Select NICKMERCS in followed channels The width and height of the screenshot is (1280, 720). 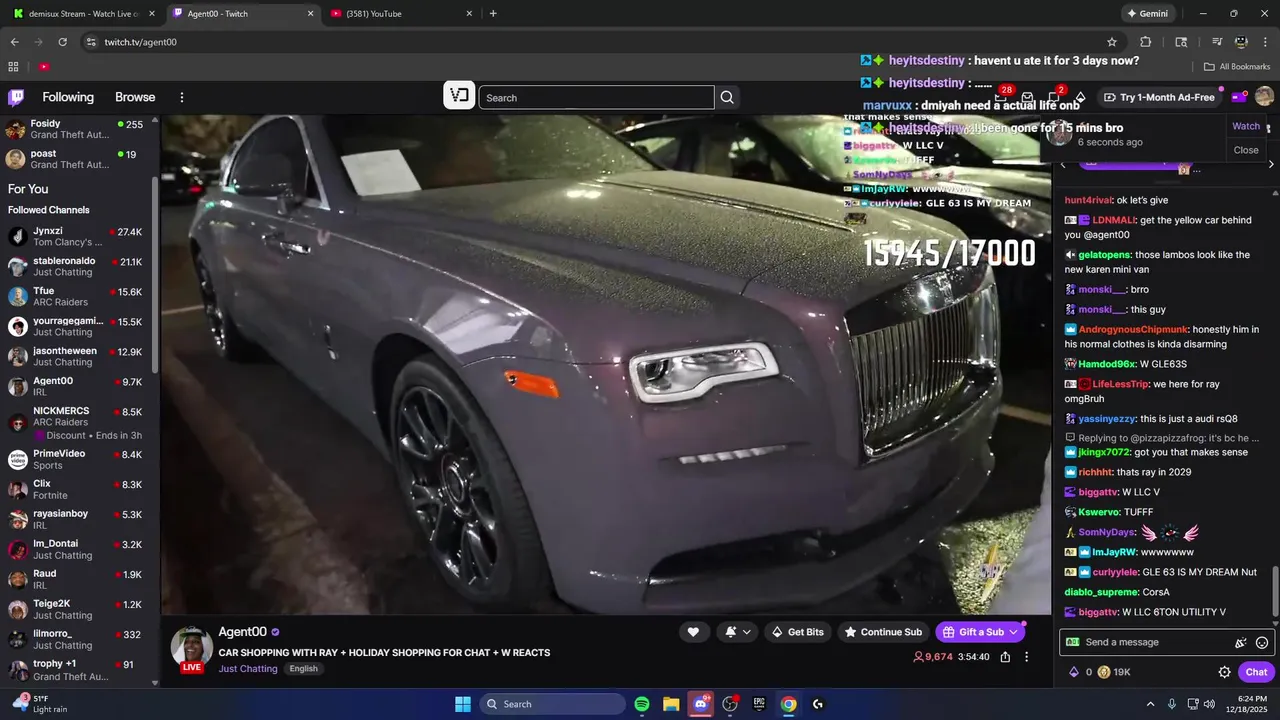coord(76,423)
